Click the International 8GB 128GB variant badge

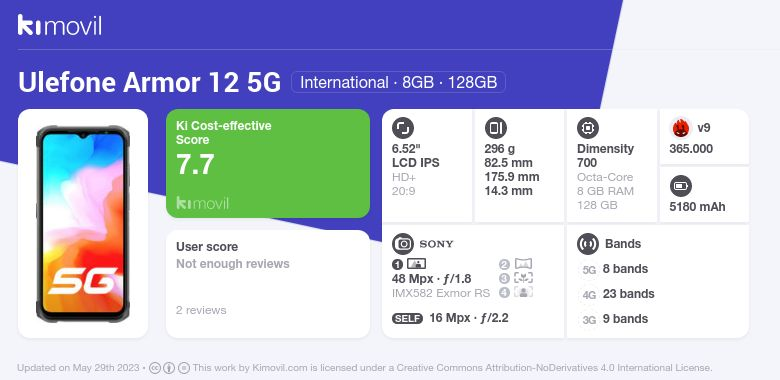pos(398,82)
